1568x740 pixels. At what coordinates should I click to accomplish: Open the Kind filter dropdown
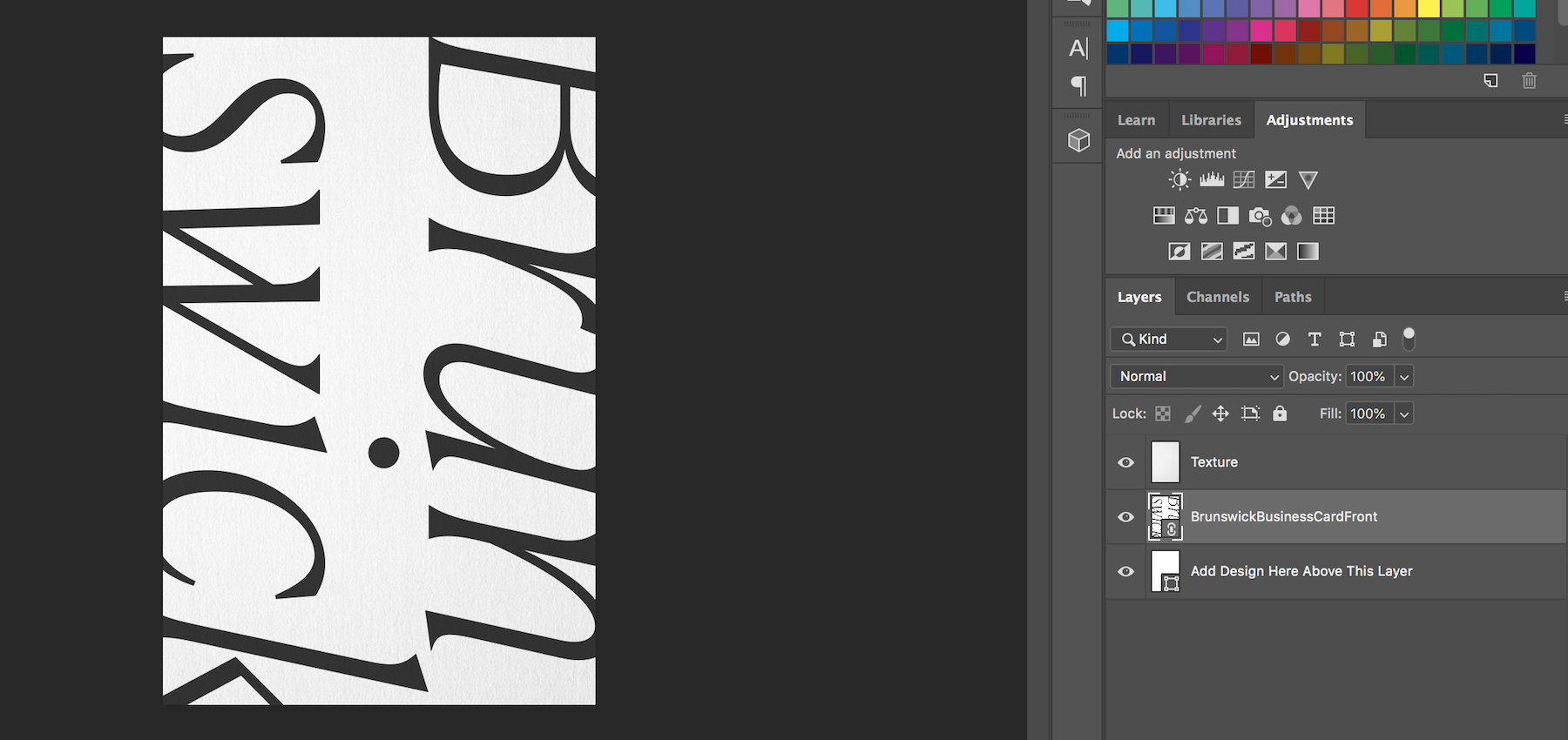pyautogui.click(x=1169, y=340)
